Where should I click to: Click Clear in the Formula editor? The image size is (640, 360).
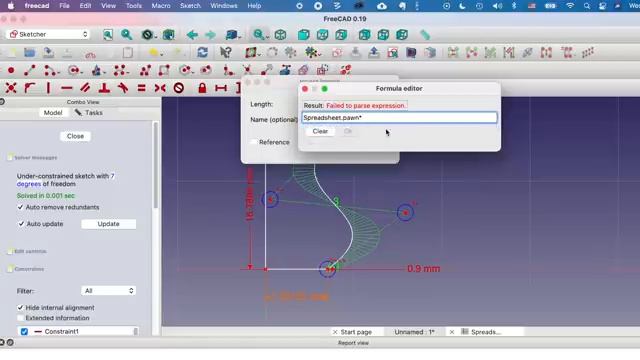(x=320, y=131)
